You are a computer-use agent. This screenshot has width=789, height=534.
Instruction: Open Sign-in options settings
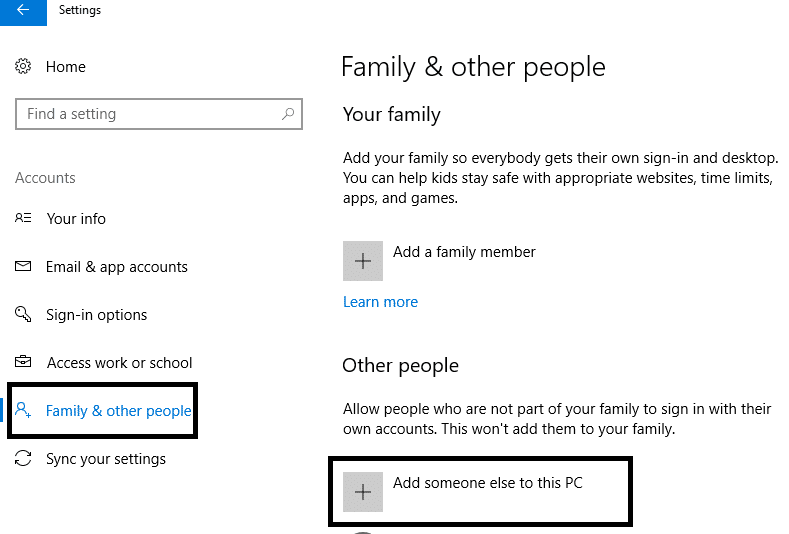click(x=96, y=315)
